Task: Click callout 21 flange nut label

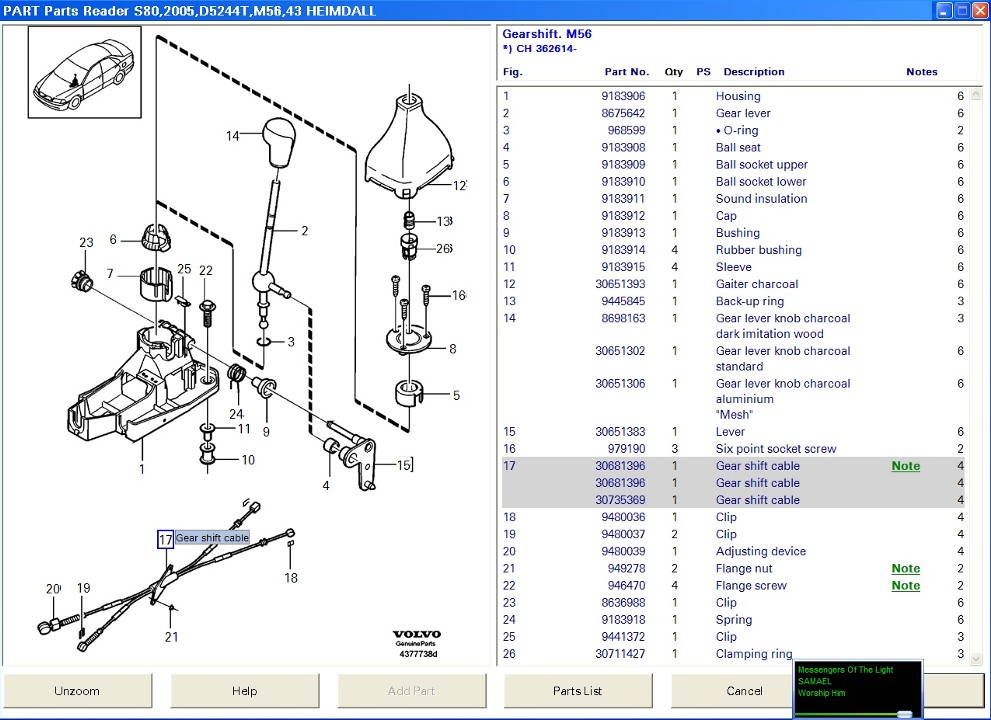Action: click(171, 637)
